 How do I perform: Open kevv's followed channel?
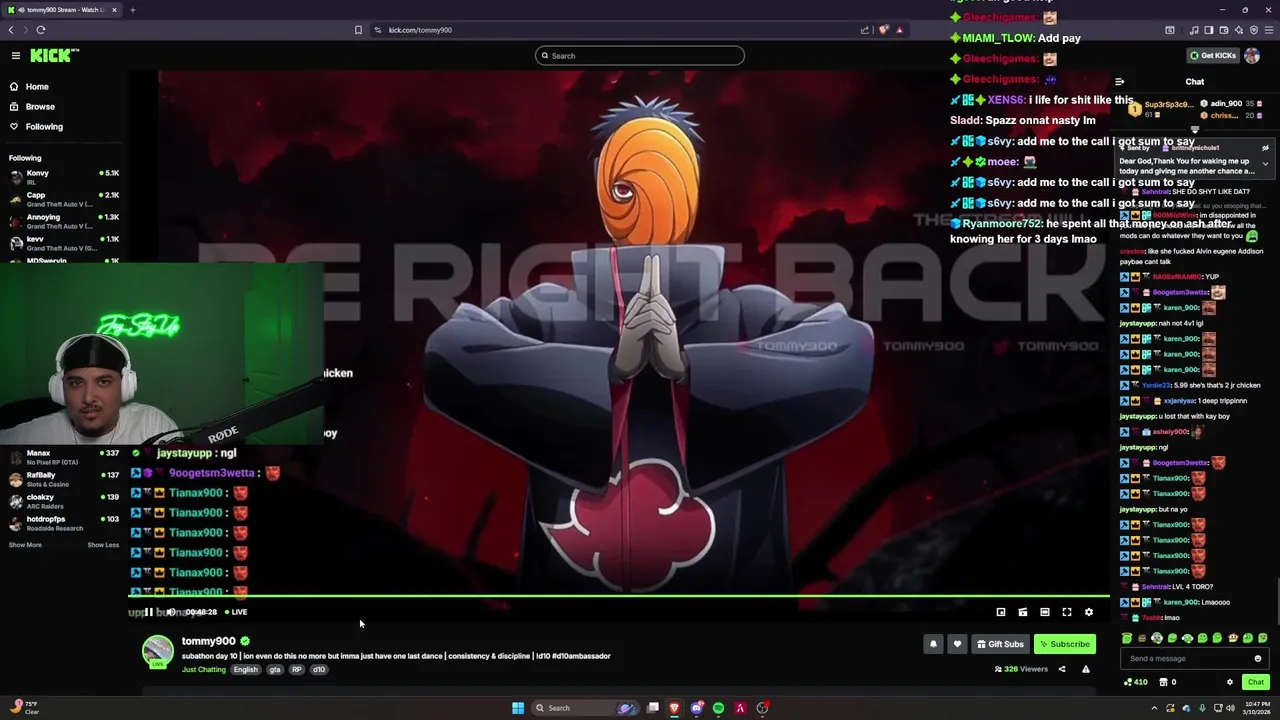pos(64,242)
